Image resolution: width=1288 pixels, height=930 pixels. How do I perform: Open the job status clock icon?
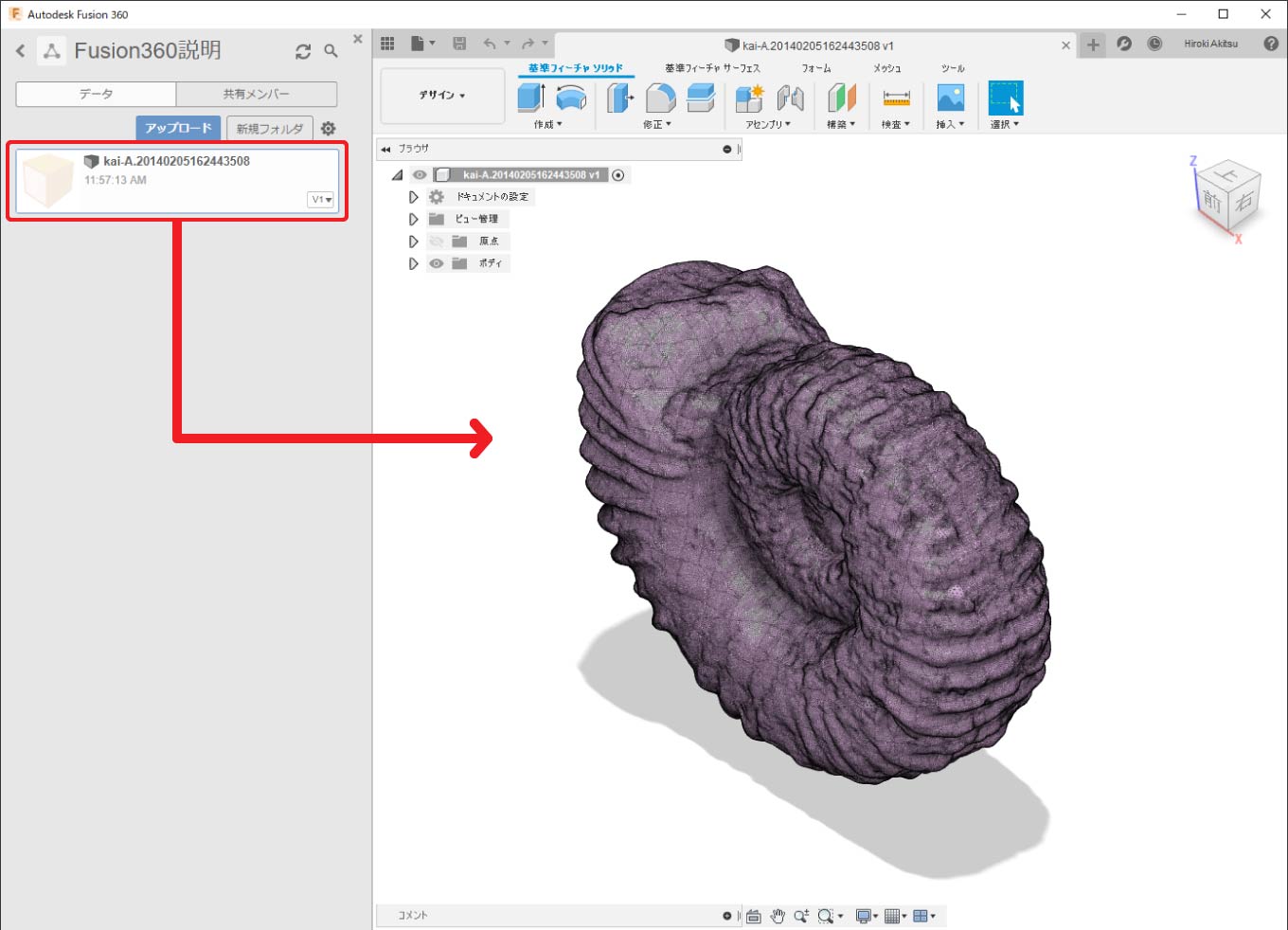pos(1154,44)
